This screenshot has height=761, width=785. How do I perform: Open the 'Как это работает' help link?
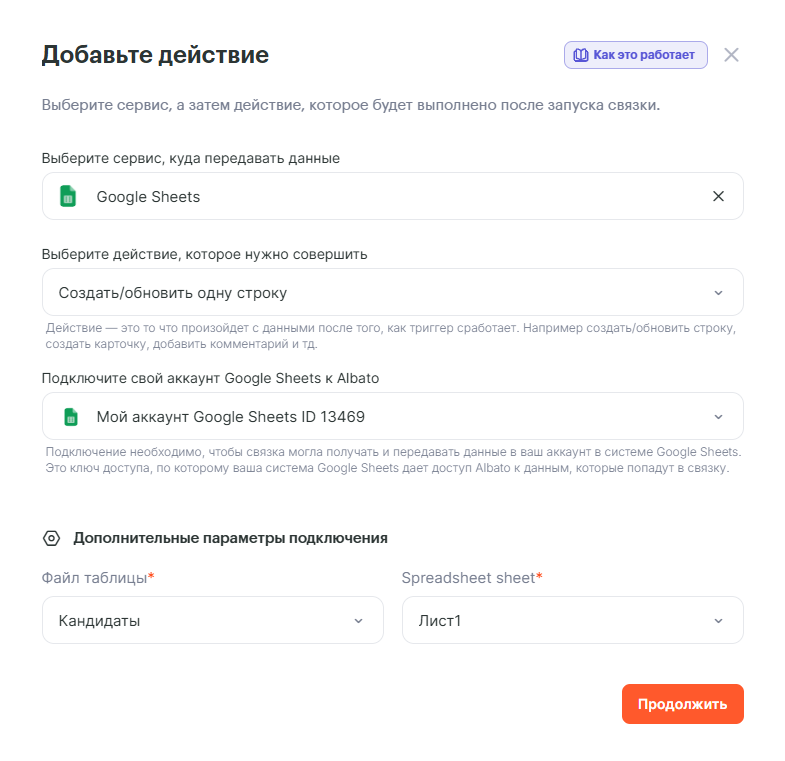[x=643, y=55]
